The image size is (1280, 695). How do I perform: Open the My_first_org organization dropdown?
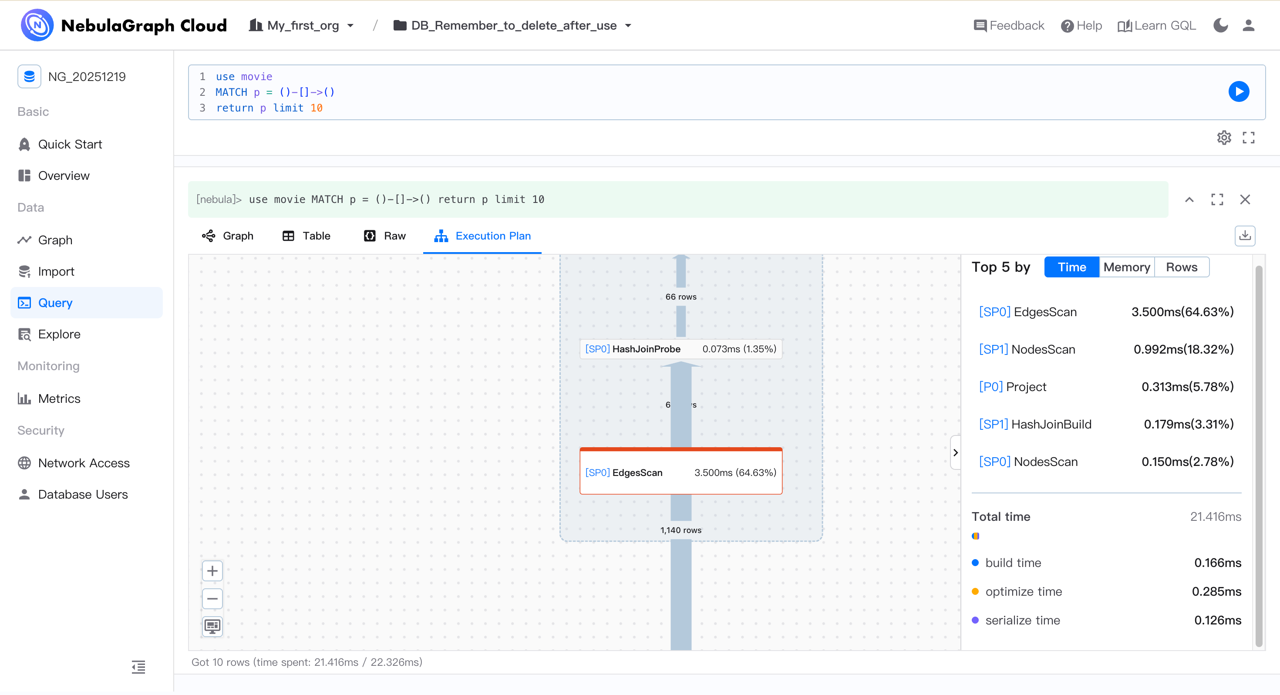point(301,26)
